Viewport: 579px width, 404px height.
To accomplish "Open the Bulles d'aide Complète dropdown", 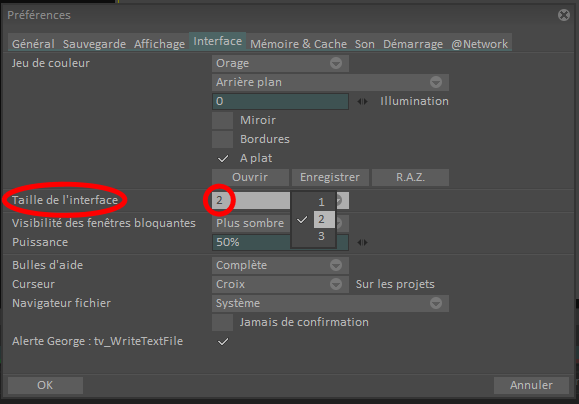I will pos(280,265).
